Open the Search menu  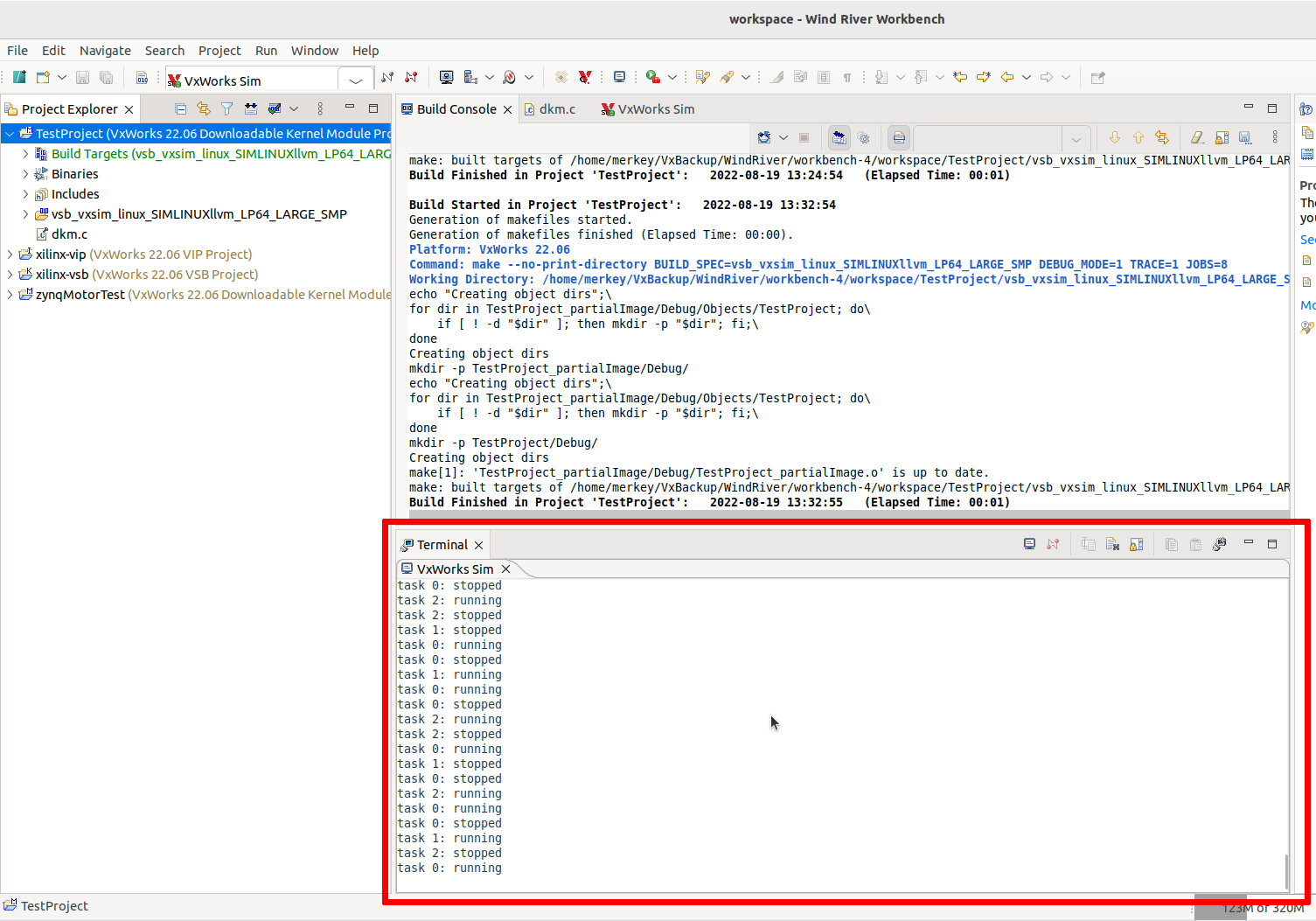point(164,50)
